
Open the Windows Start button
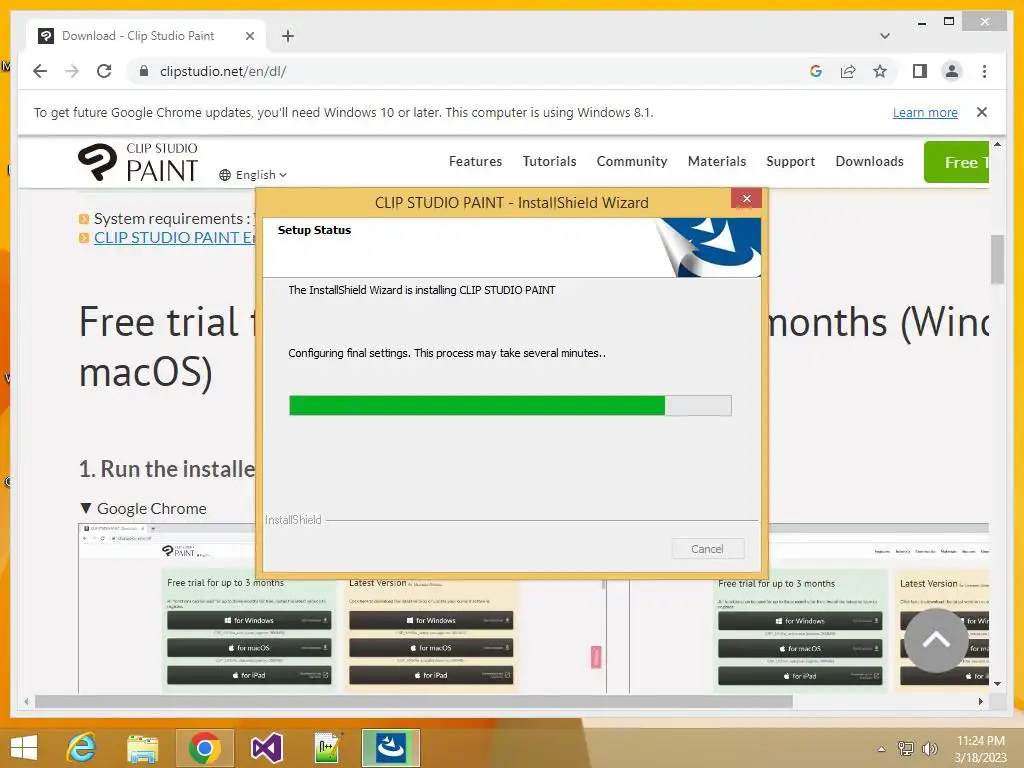[x=24, y=748]
